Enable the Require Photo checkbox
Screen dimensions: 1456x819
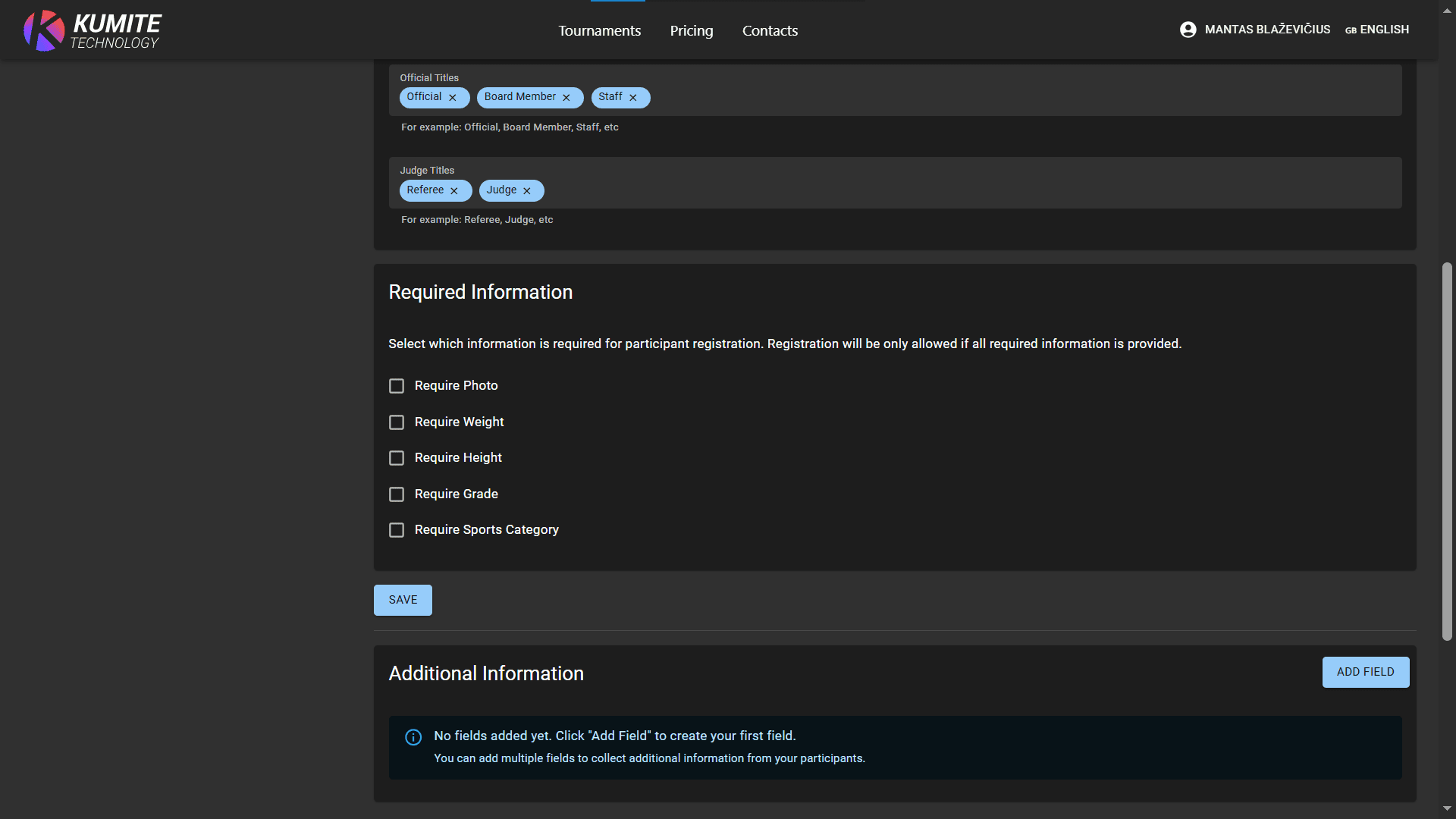click(x=397, y=385)
